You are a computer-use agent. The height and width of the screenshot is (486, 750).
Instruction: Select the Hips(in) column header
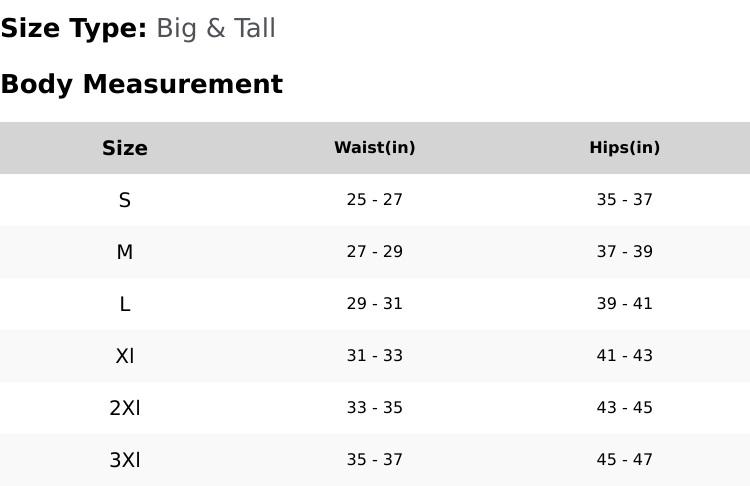tap(625, 148)
